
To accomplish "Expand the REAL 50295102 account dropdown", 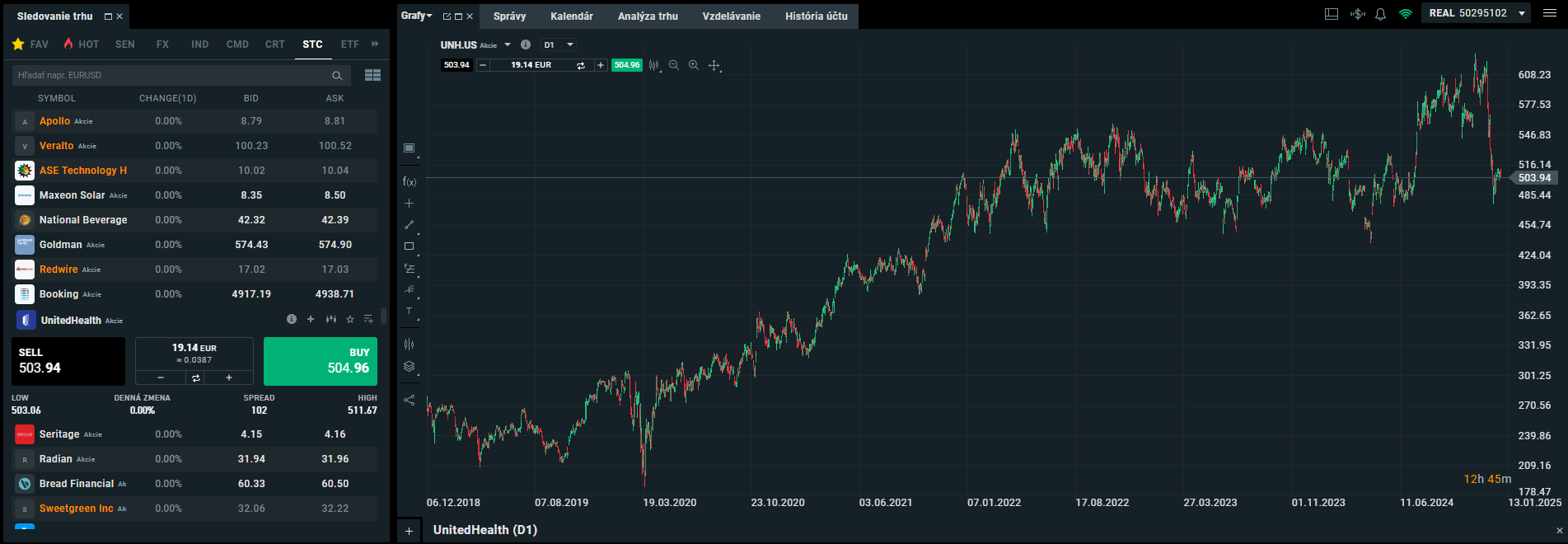I will pyautogui.click(x=1521, y=13).
